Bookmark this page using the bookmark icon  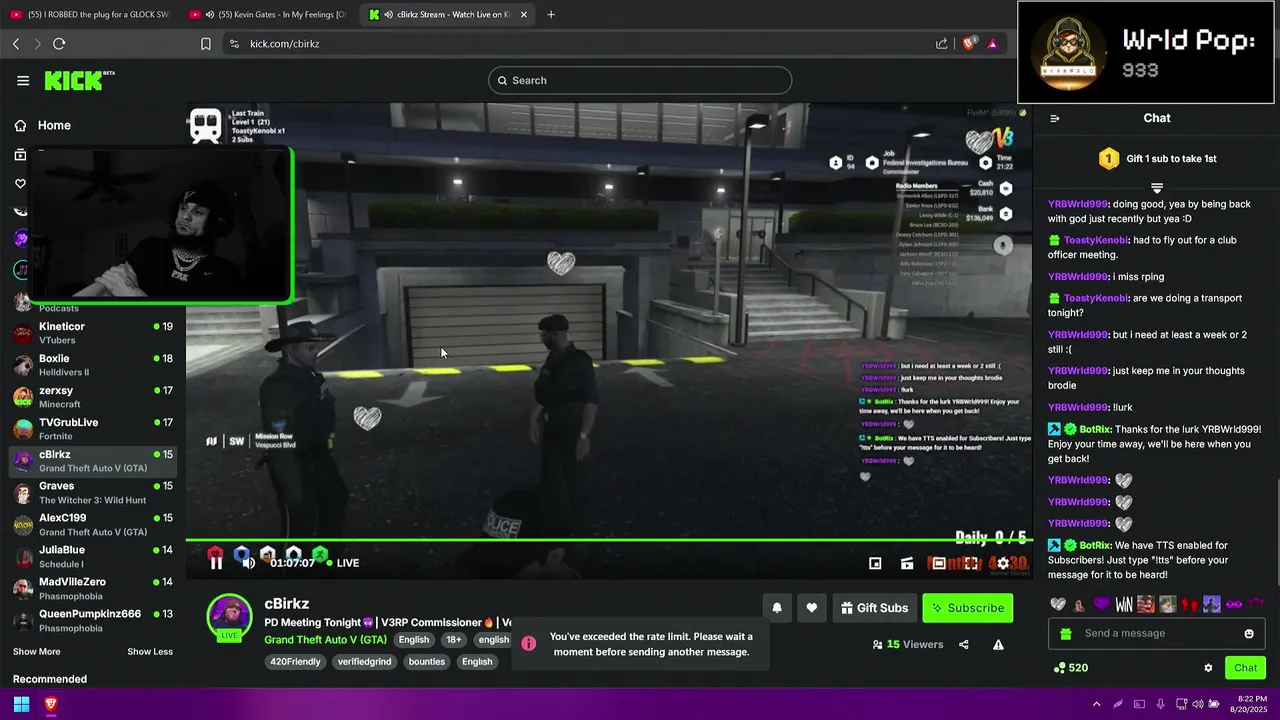click(206, 44)
